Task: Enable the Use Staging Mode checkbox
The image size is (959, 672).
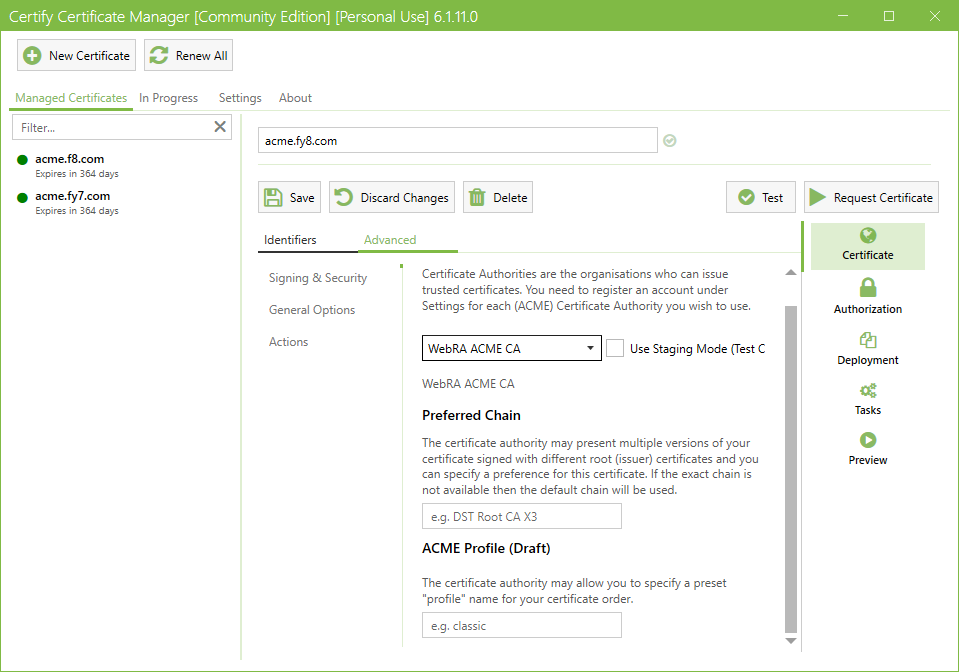Action: point(615,349)
